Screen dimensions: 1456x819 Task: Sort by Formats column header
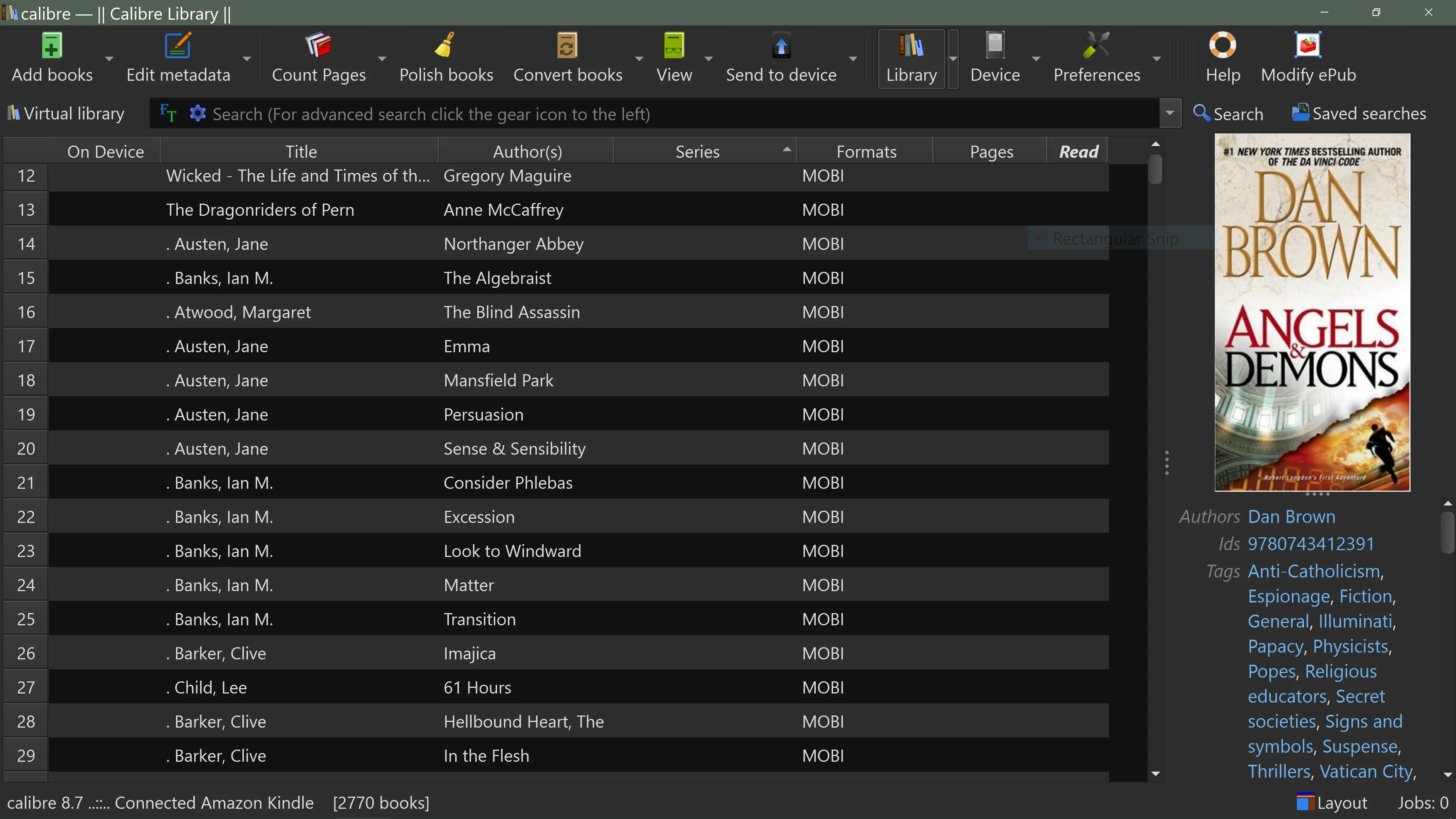pos(866,152)
